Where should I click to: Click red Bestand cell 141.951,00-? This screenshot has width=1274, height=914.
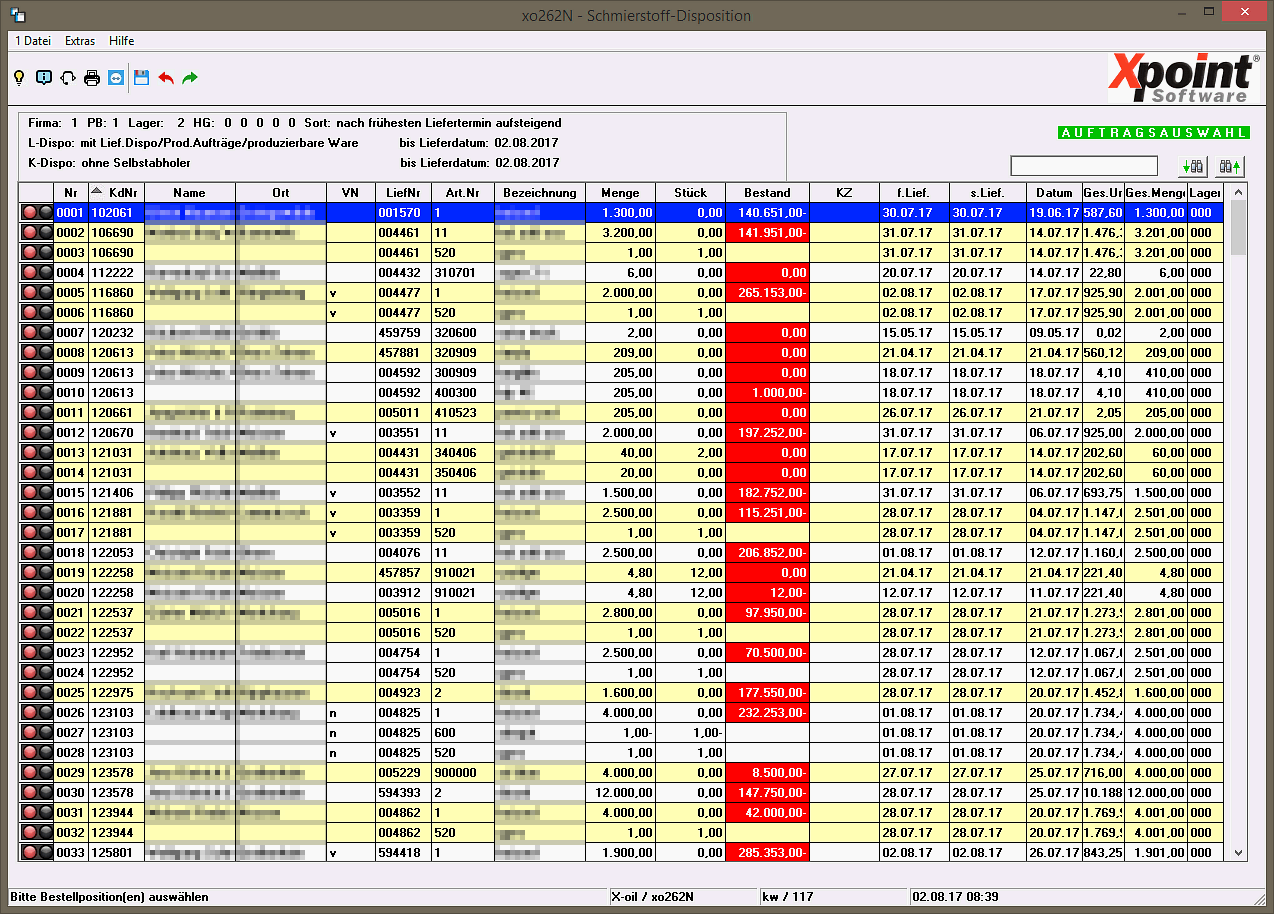pos(767,232)
